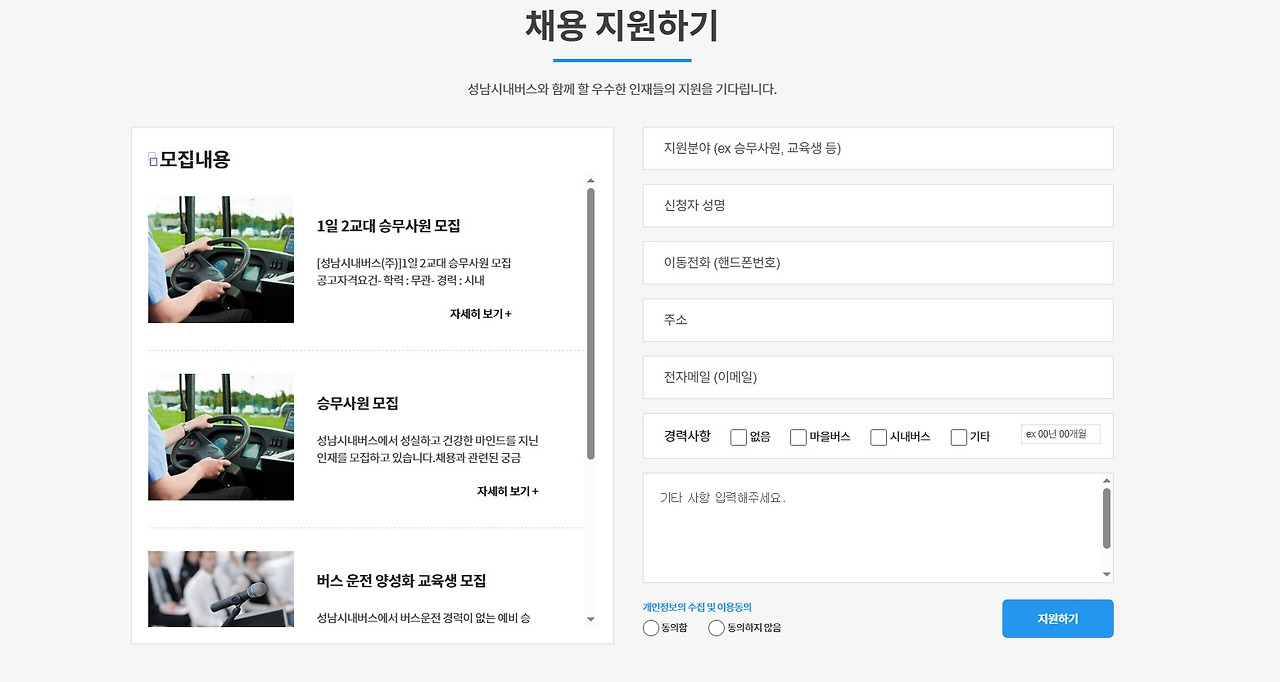Click the 신청자 성명 name field

(x=877, y=205)
